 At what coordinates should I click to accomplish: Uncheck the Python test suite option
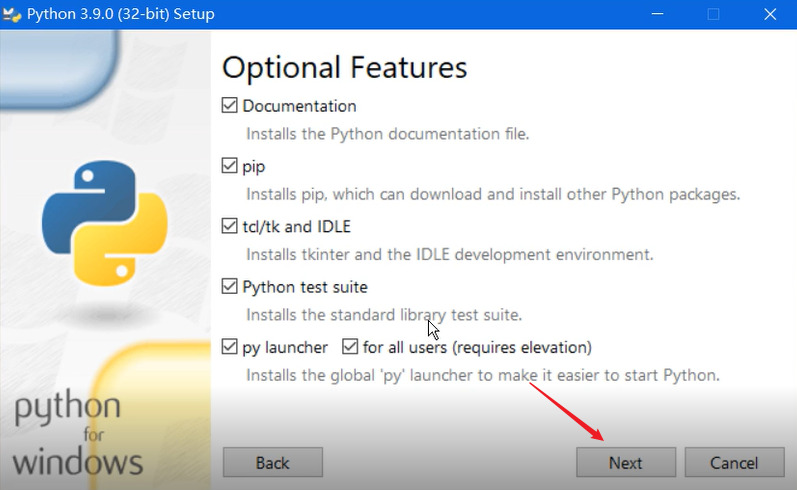coord(230,287)
